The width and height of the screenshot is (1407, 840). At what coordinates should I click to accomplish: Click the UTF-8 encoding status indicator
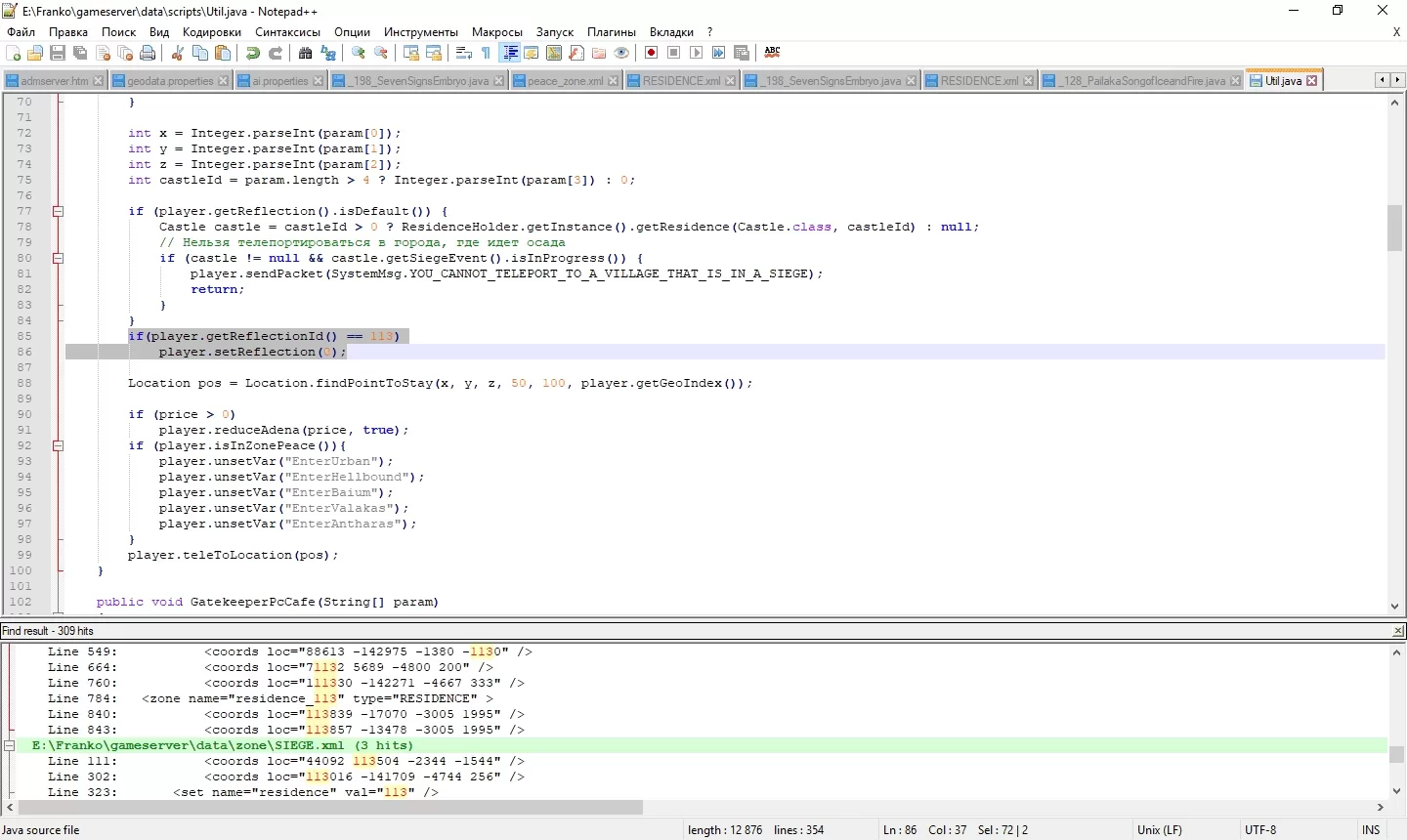coord(1260,830)
